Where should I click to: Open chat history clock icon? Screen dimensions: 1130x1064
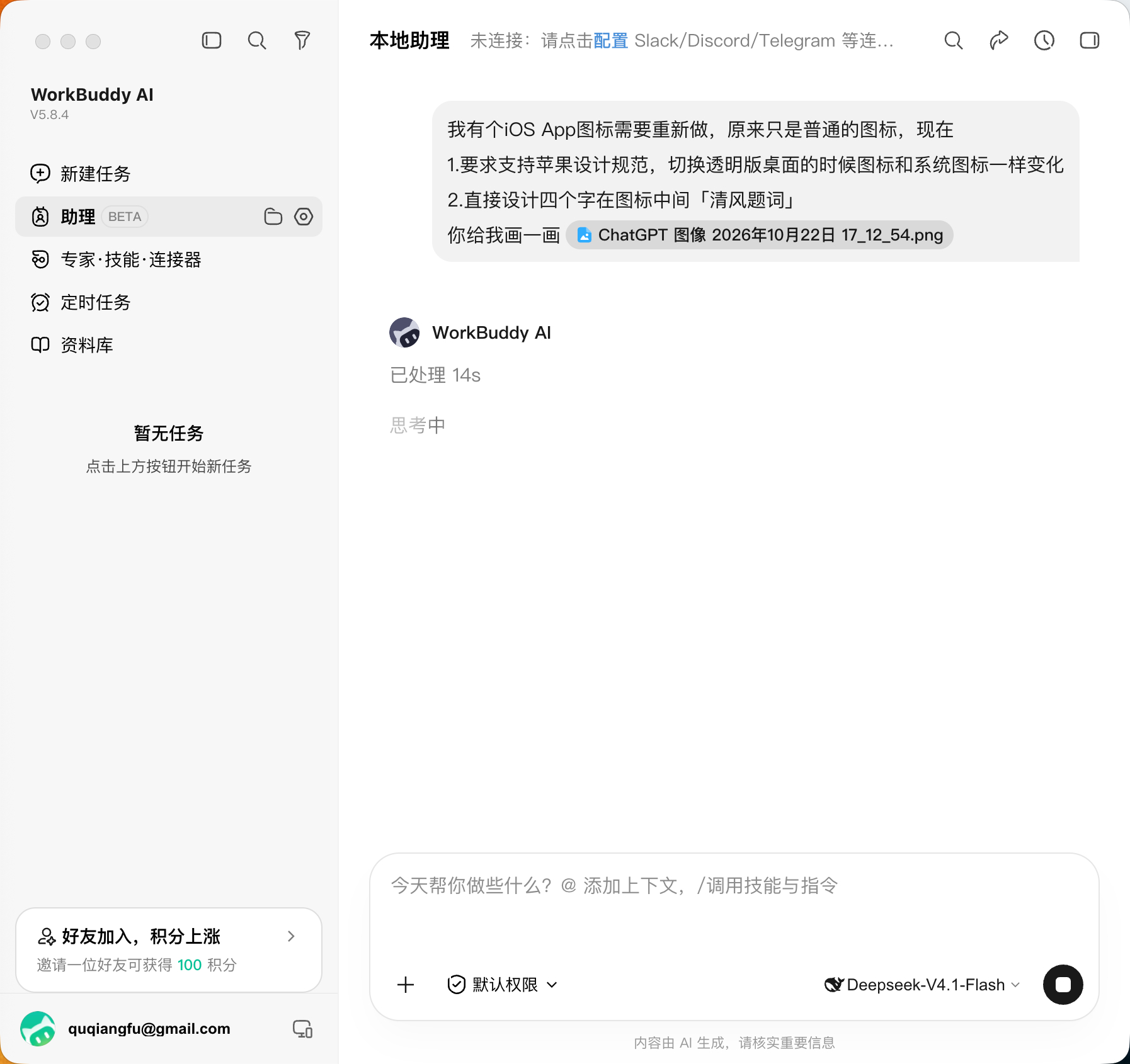click(1044, 41)
